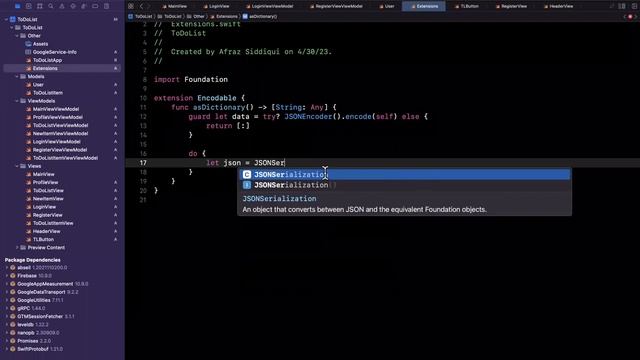Open the Source Control navigator icon
Screen dimensions: 640x360
click(29, 6)
